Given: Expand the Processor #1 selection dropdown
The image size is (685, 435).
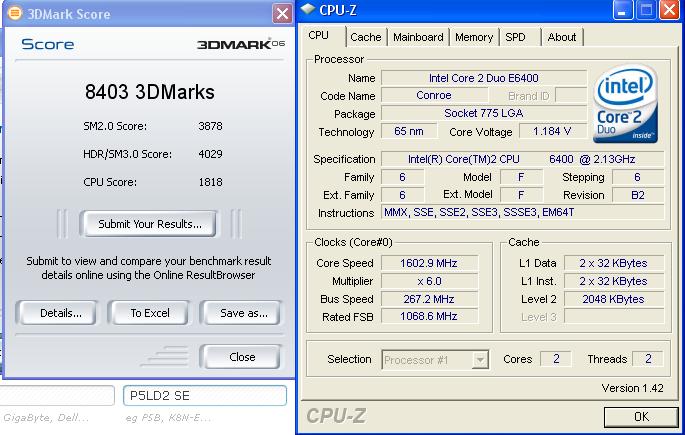Looking at the screenshot, I should tap(480, 360).
